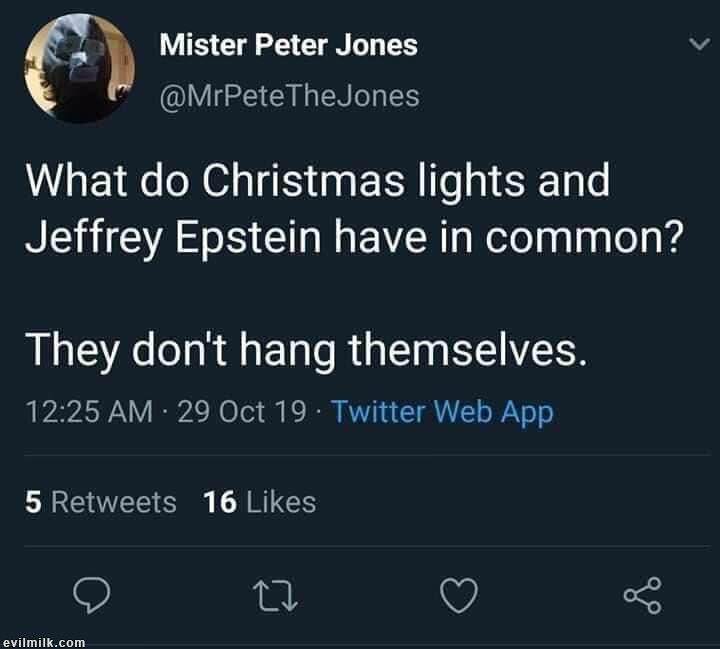This screenshot has height=649, width=720.
Task: Click the Mister Peter Jones display name
Action: (x=288, y=44)
